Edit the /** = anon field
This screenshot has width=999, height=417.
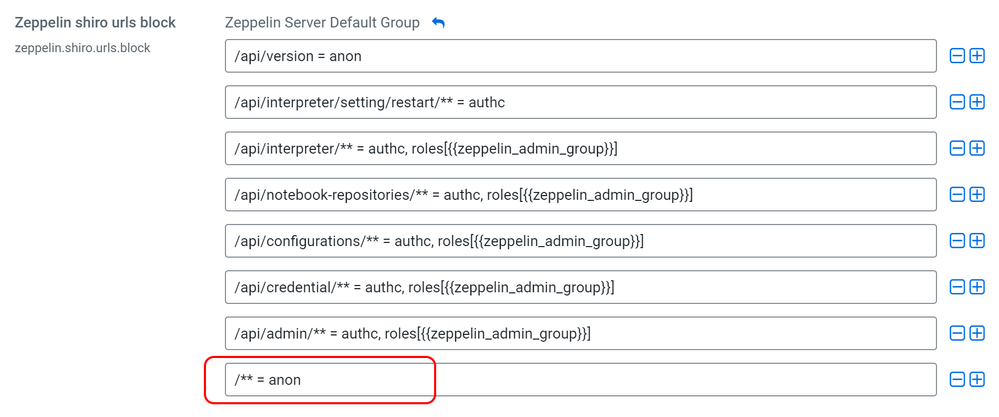click(580, 379)
